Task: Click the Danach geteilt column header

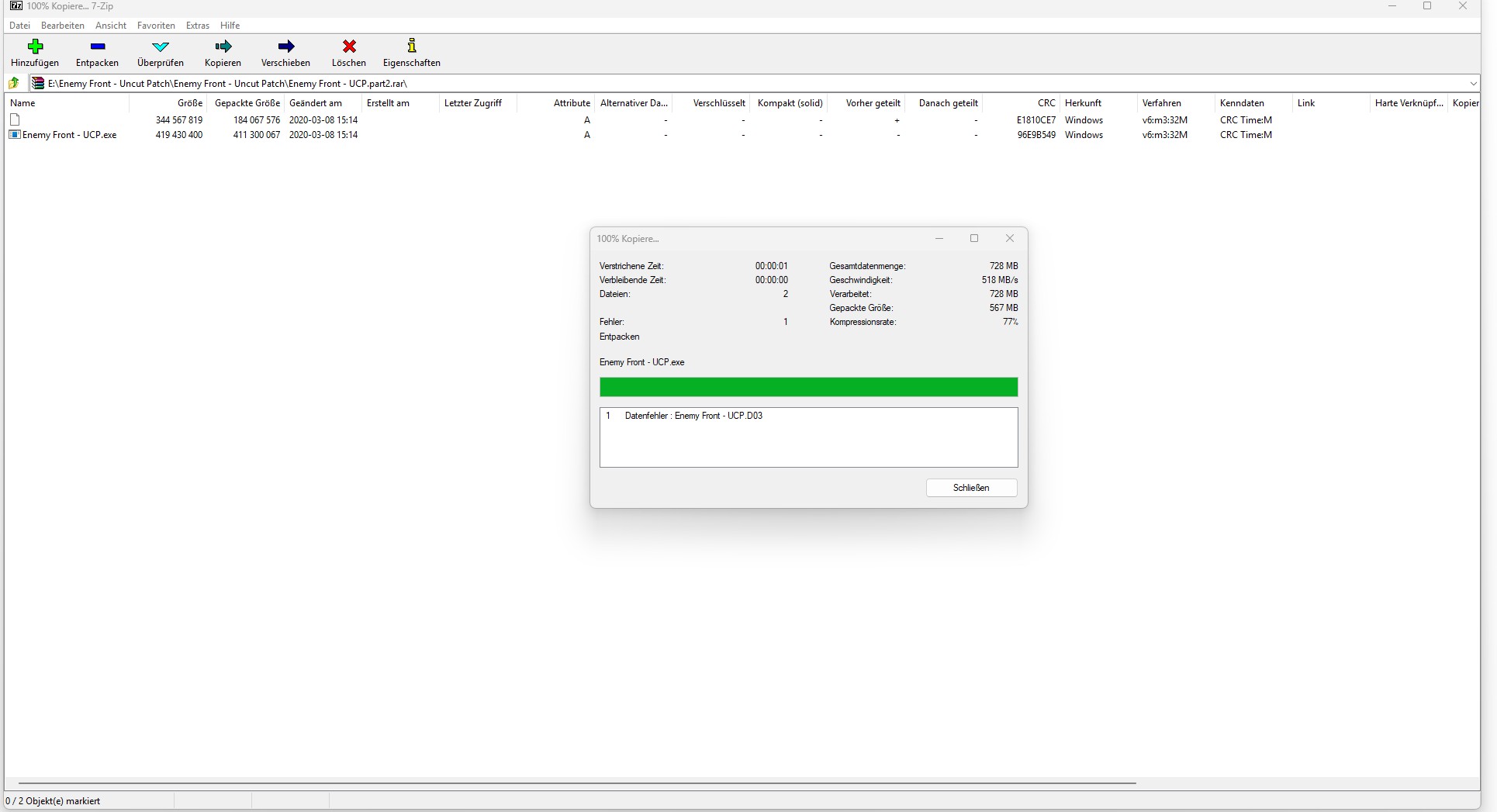Action: [x=944, y=103]
